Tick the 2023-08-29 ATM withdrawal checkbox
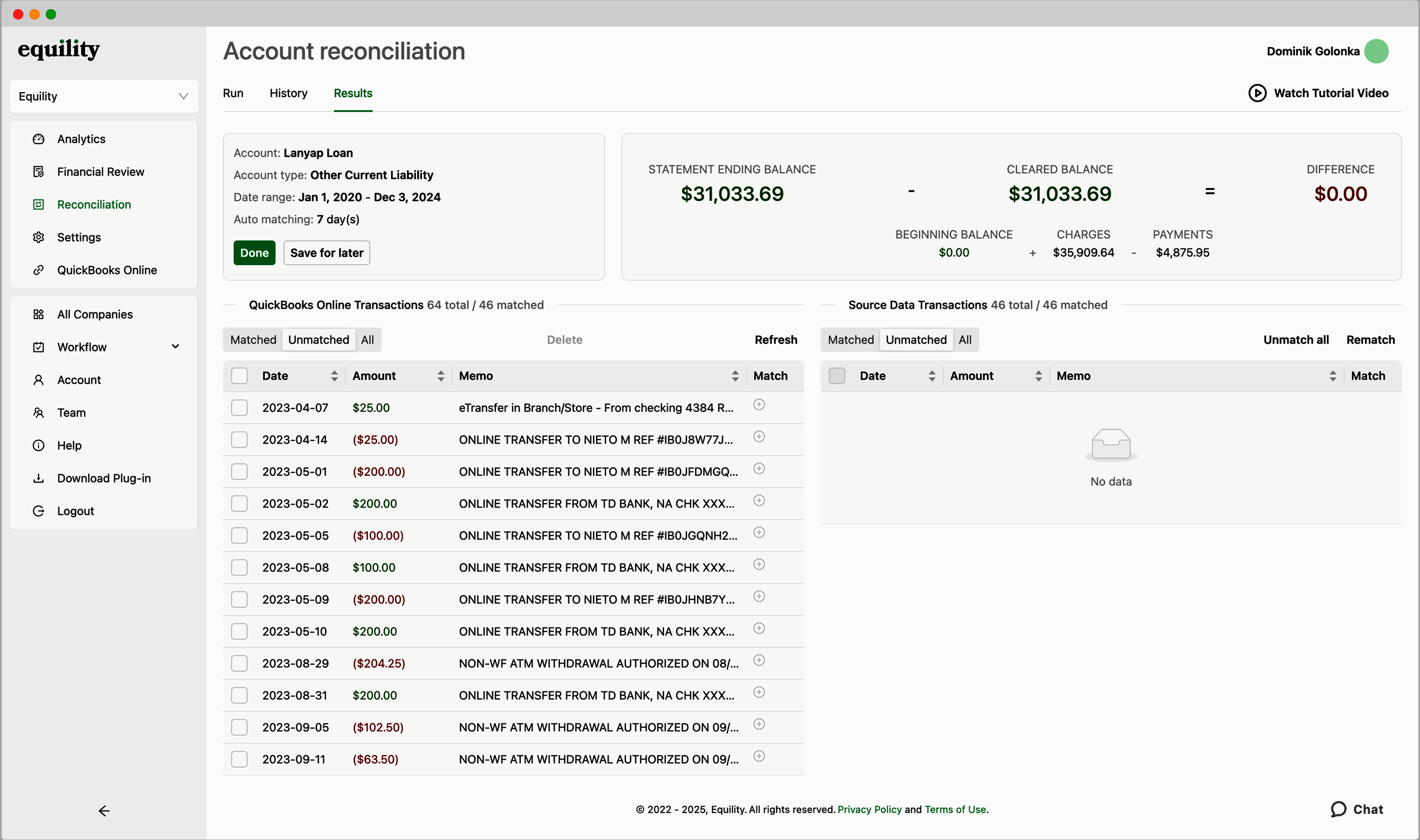Image resolution: width=1420 pixels, height=840 pixels. point(239,663)
